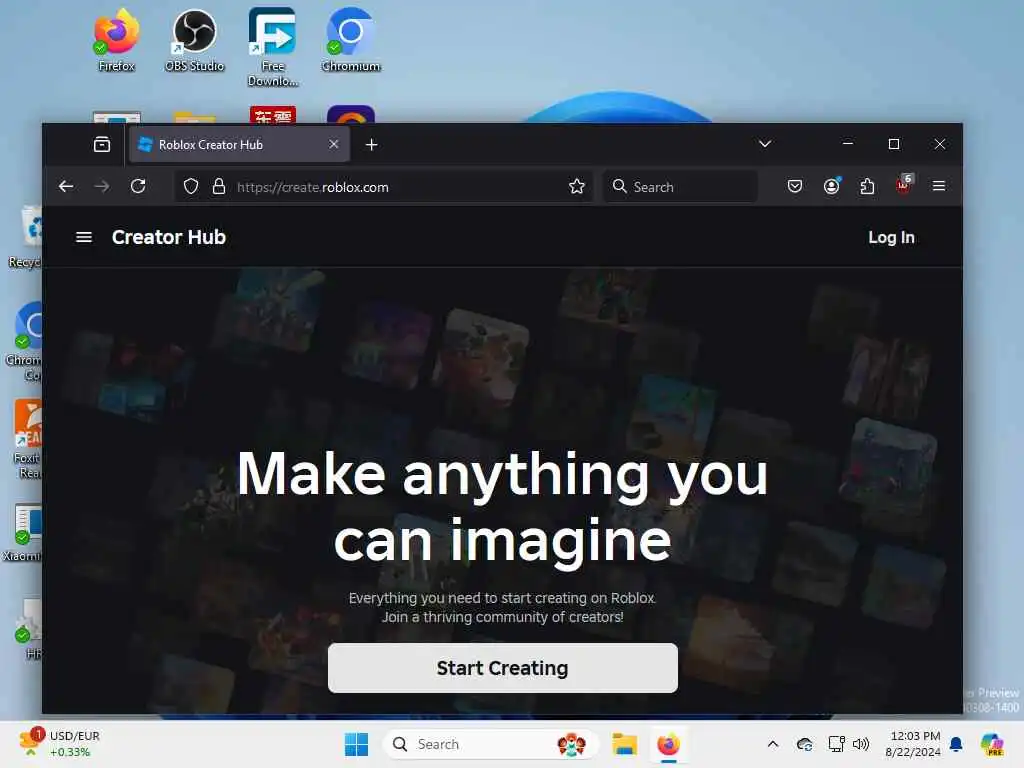Open Firefox desktop shortcut
The image size is (1024, 768).
116,39
